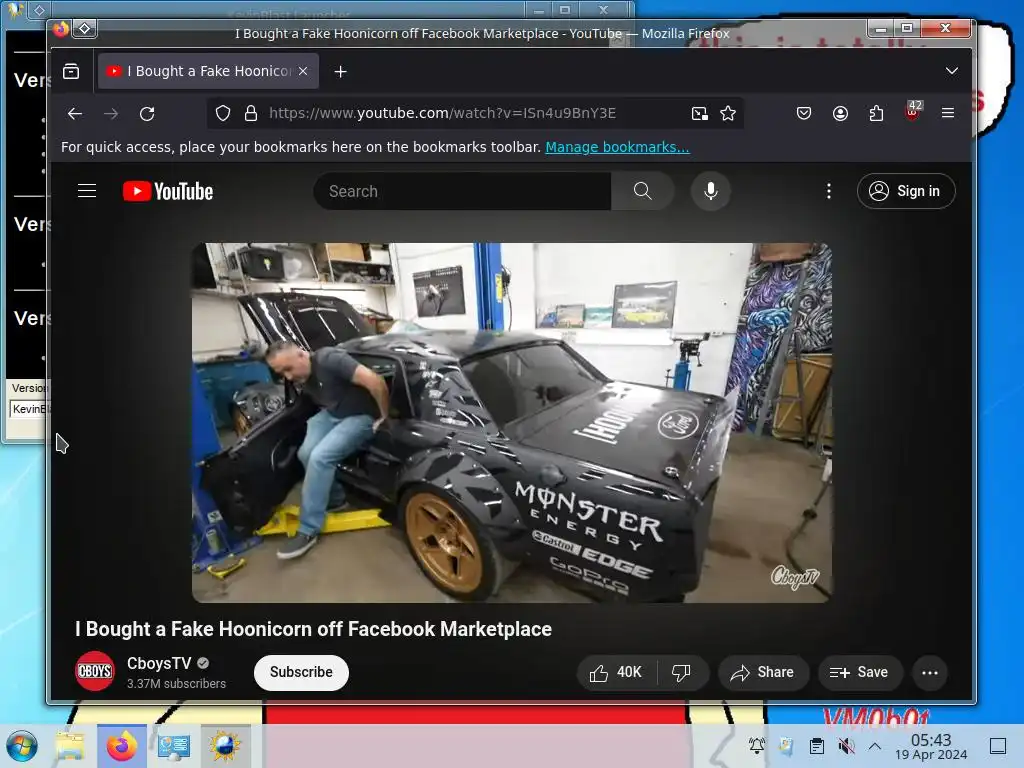This screenshot has height=768, width=1024.
Task: Click the 3.37M subscribers text
Action: point(176,684)
